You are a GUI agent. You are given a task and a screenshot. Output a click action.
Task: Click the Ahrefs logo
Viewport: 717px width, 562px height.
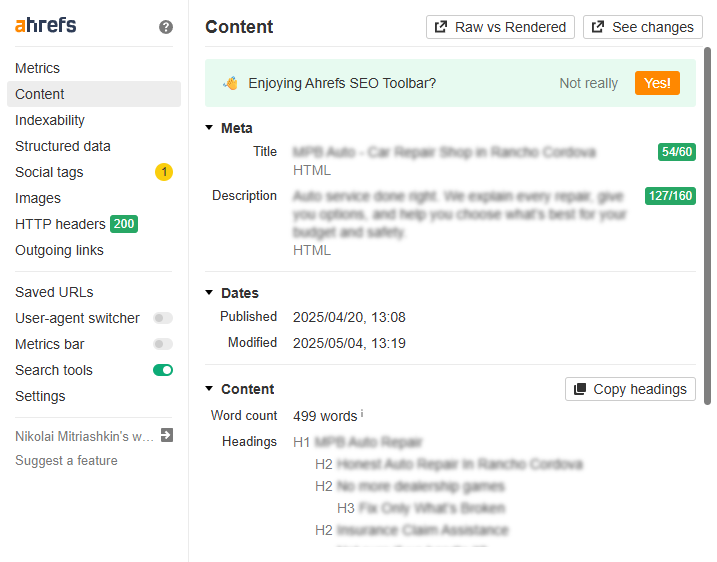tap(45, 26)
